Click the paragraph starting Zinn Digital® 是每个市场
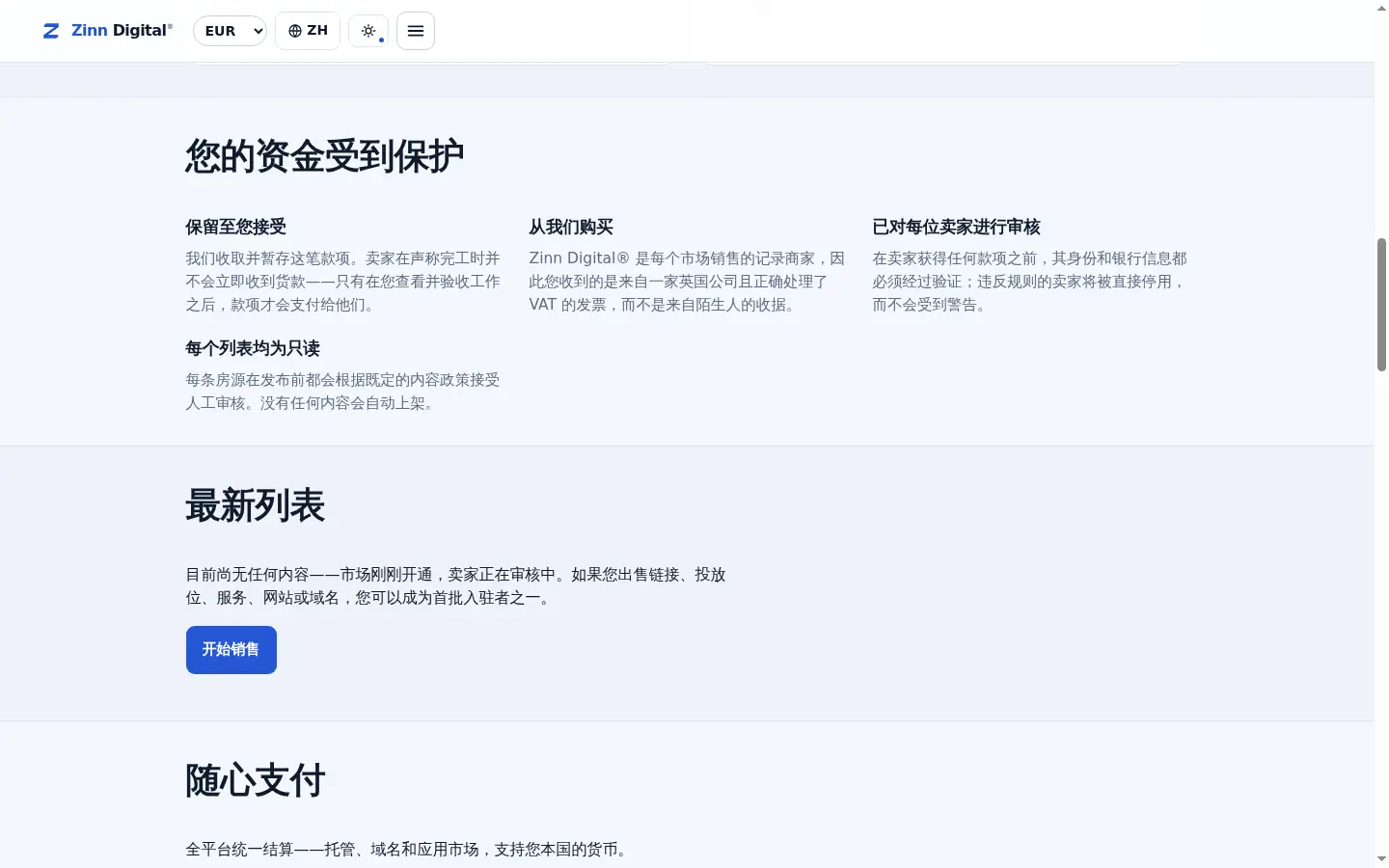Screen dimensions: 1389x868 click(687, 282)
